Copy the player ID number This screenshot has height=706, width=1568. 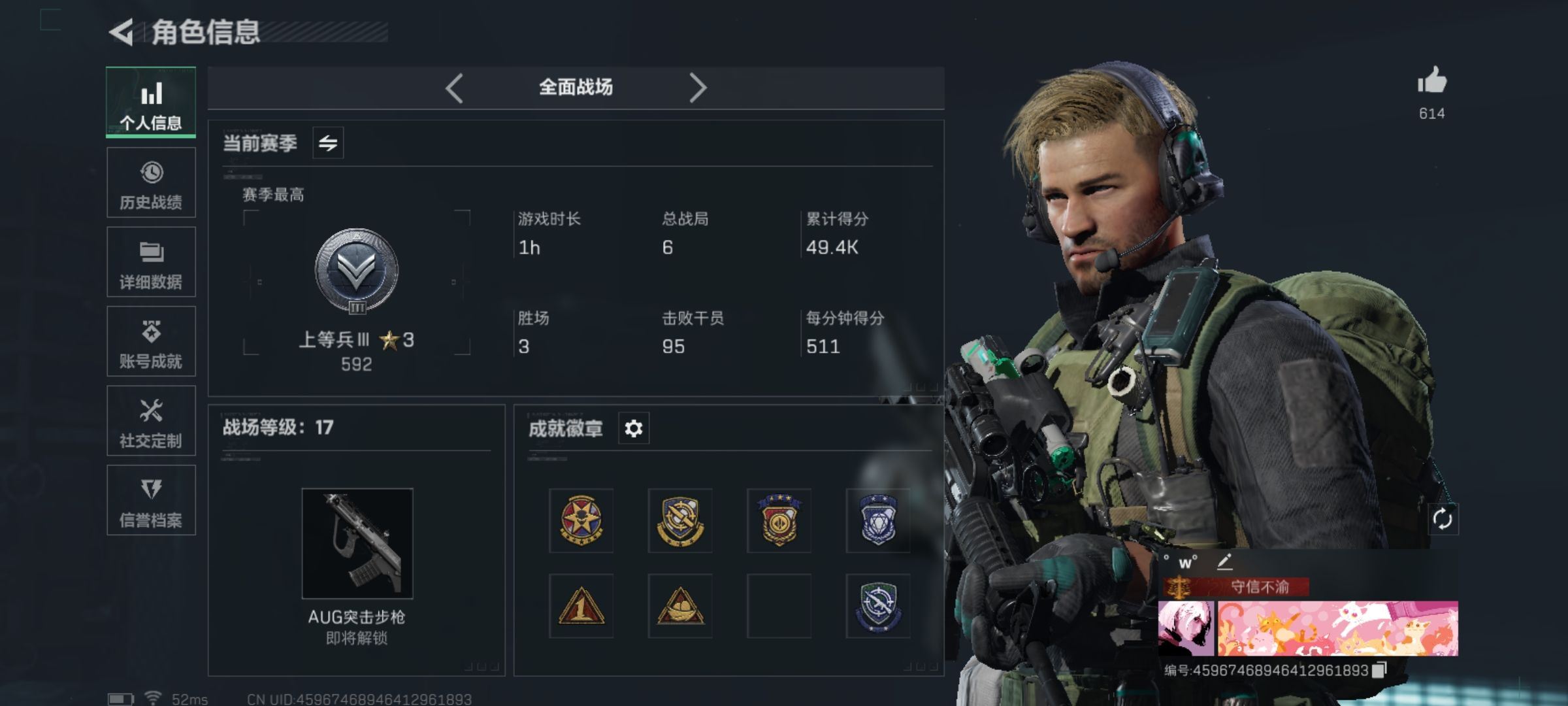(x=1379, y=670)
